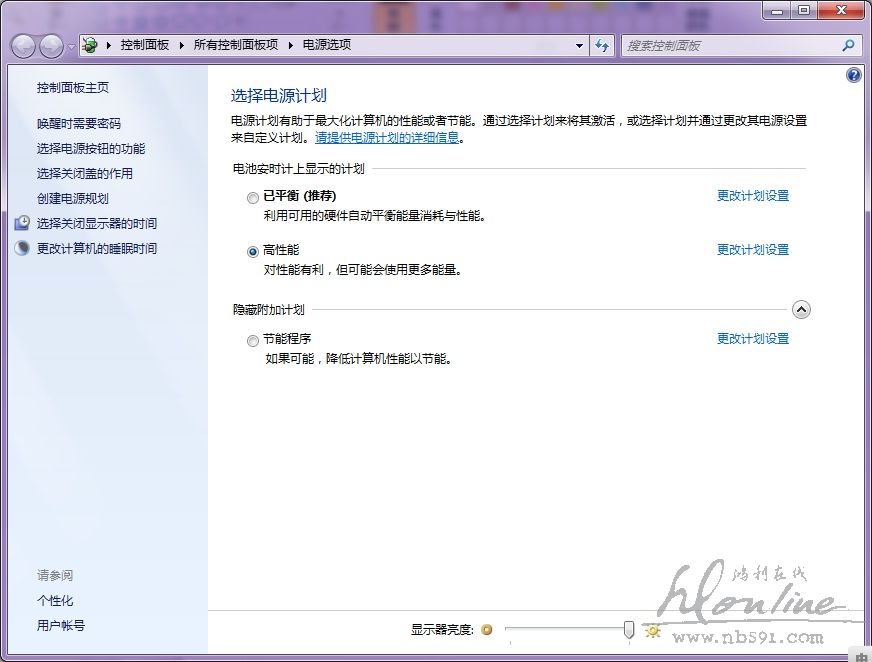Click the power options icon in address bar
This screenshot has width=872, height=662.
pyautogui.click(x=90, y=45)
